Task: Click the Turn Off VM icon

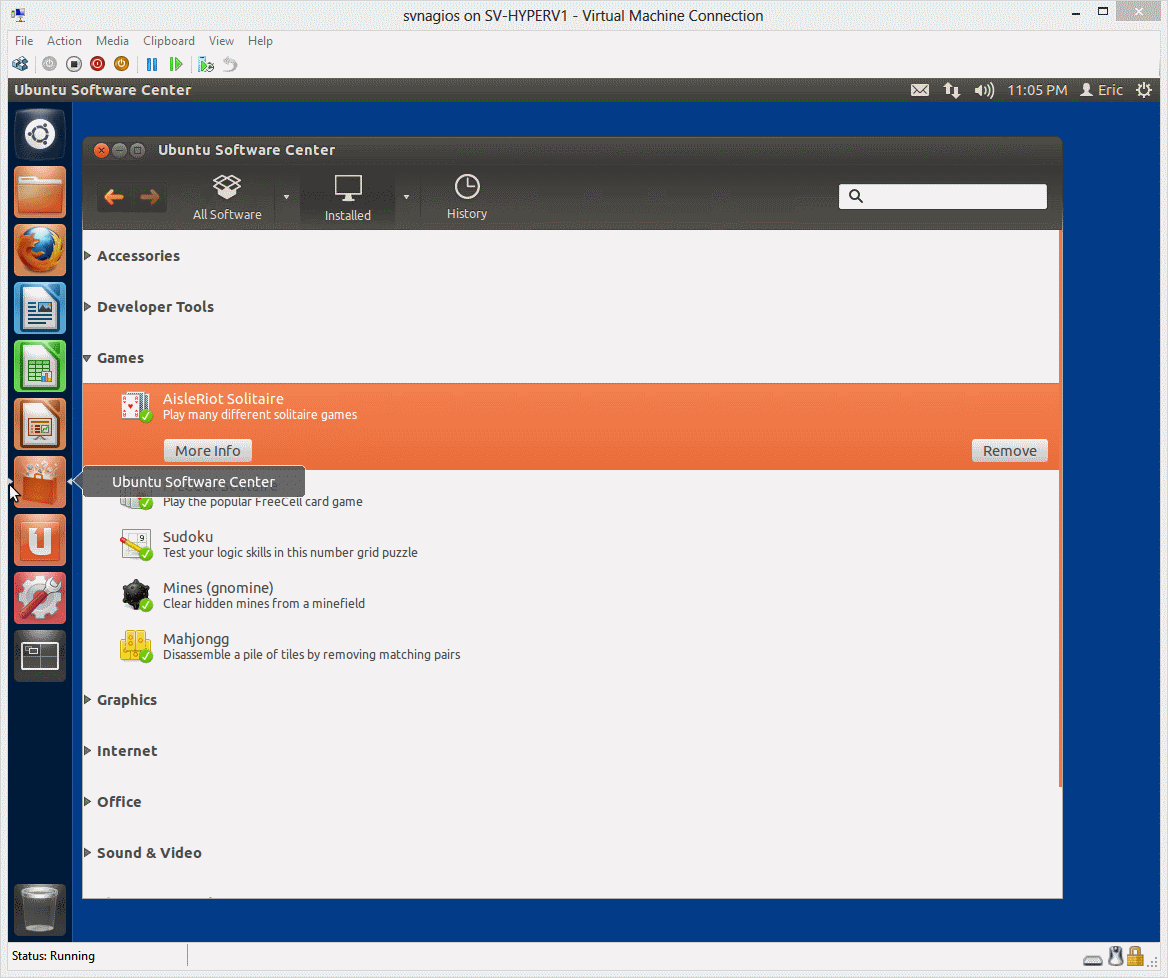Action: tap(73, 64)
